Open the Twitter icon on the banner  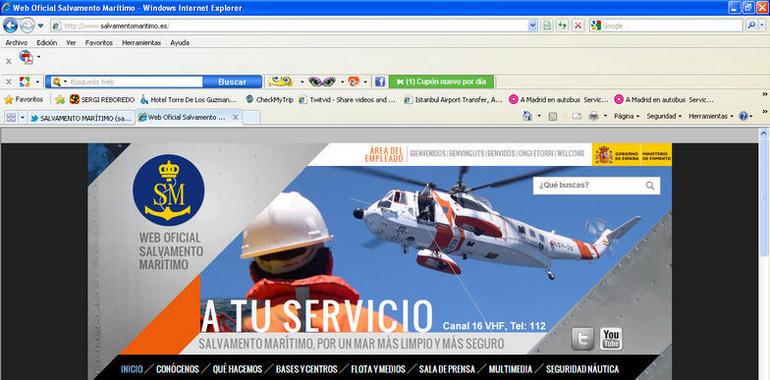point(582,339)
